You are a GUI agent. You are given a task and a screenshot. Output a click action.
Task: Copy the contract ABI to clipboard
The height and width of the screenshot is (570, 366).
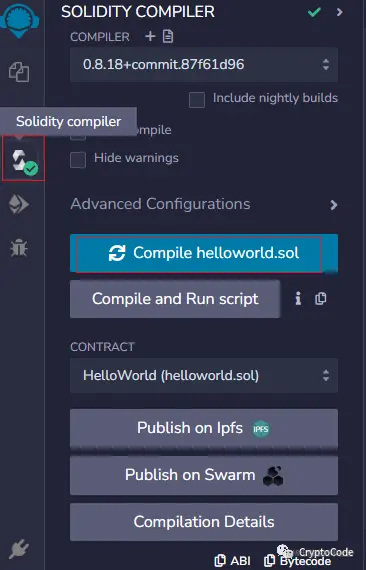(x=232, y=561)
